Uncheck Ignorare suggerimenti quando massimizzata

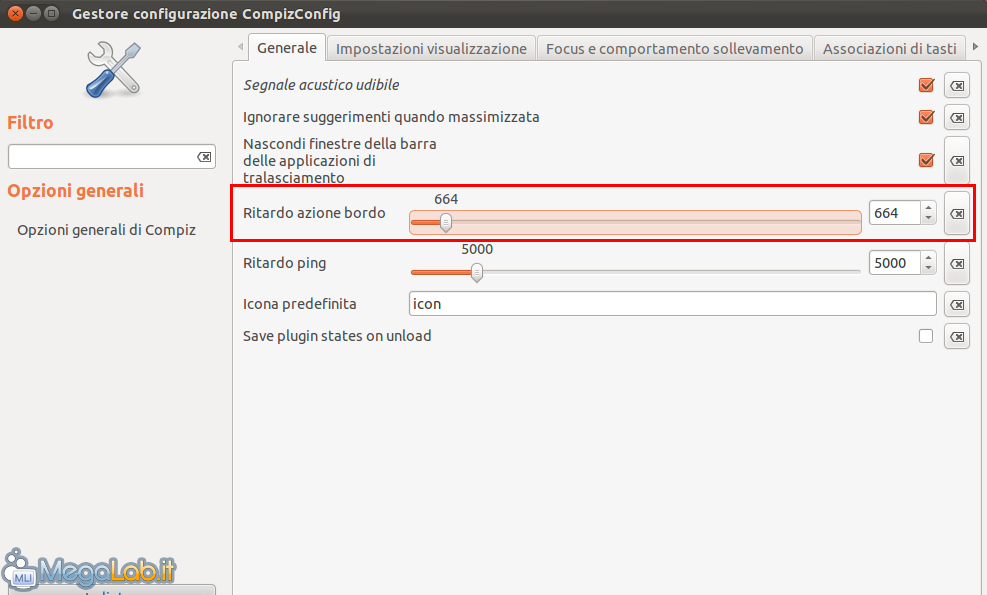pos(926,117)
